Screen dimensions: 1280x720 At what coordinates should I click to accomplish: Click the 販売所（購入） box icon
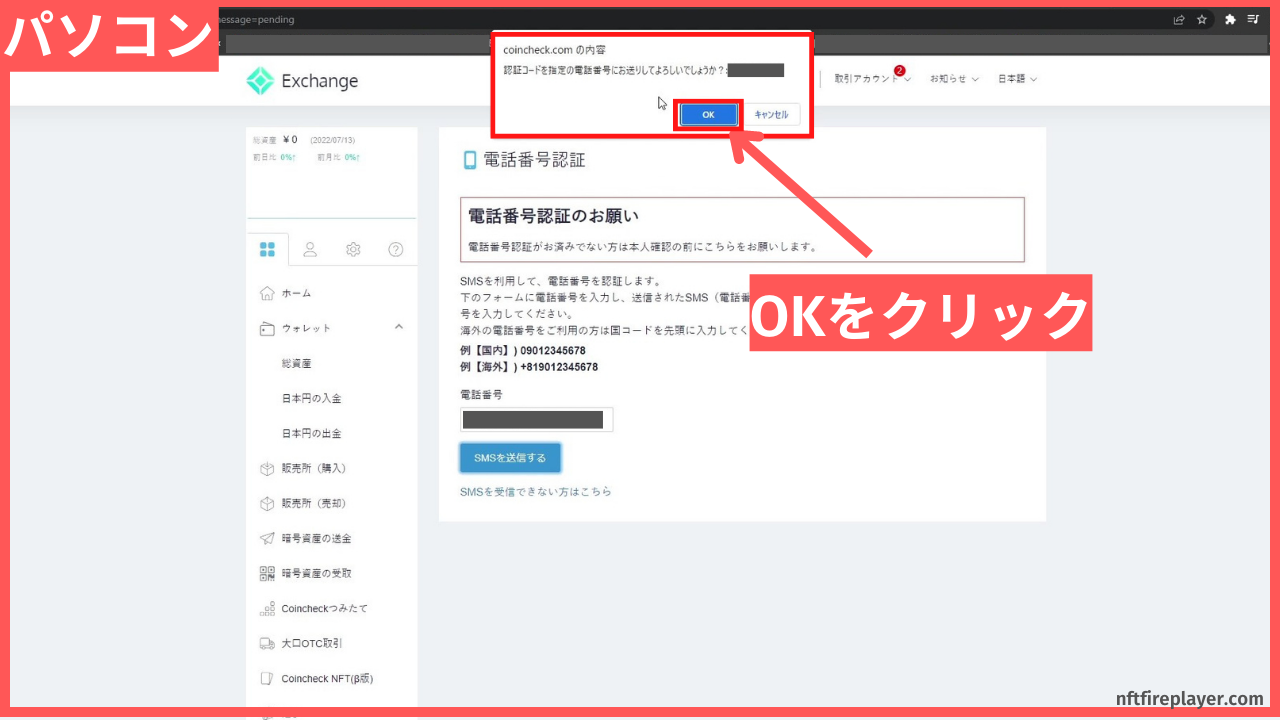click(x=267, y=468)
